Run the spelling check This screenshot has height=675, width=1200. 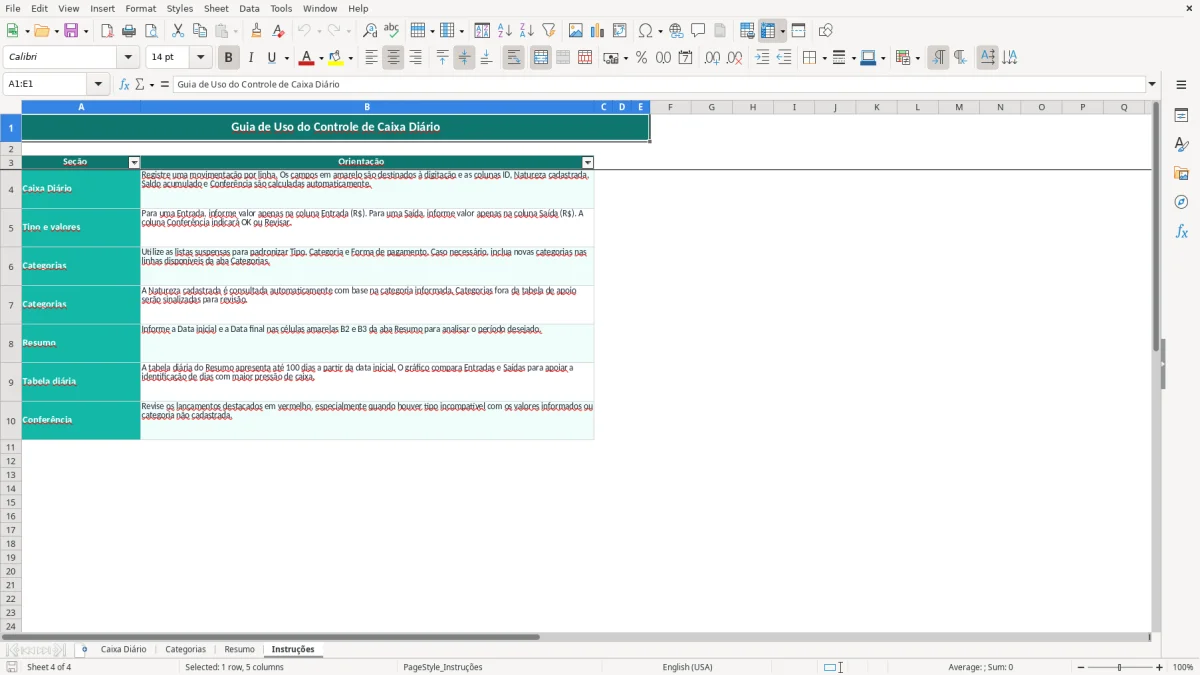click(x=392, y=31)
